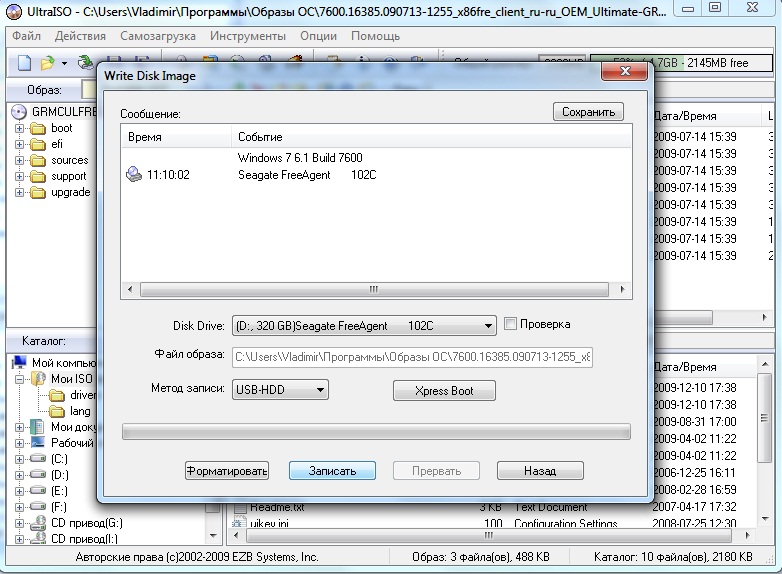Open the Действия menu
The height and width of the screenshot is (574, 782).
(x=80, y=36)
